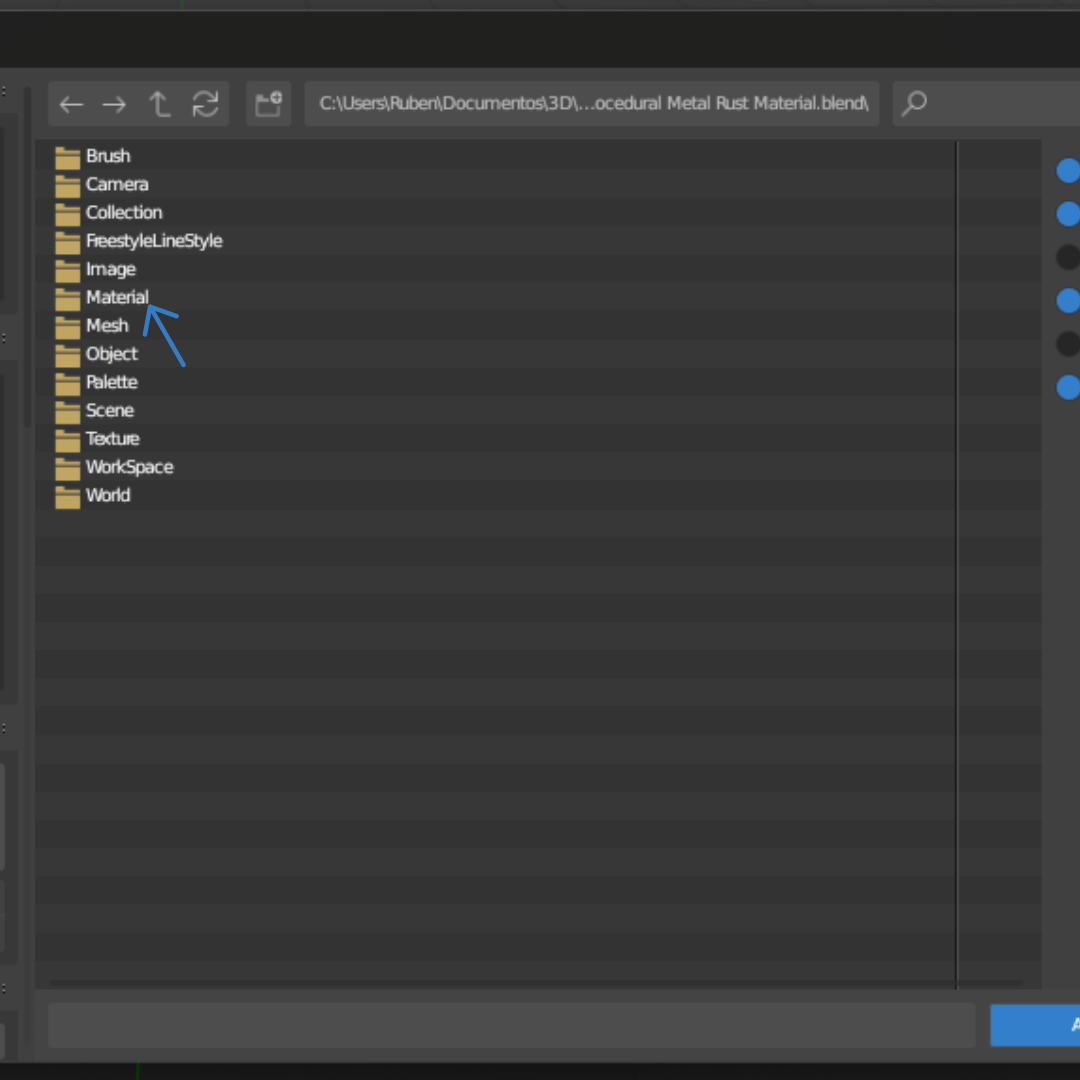Go up to the parent directory

tap(159, 104)
